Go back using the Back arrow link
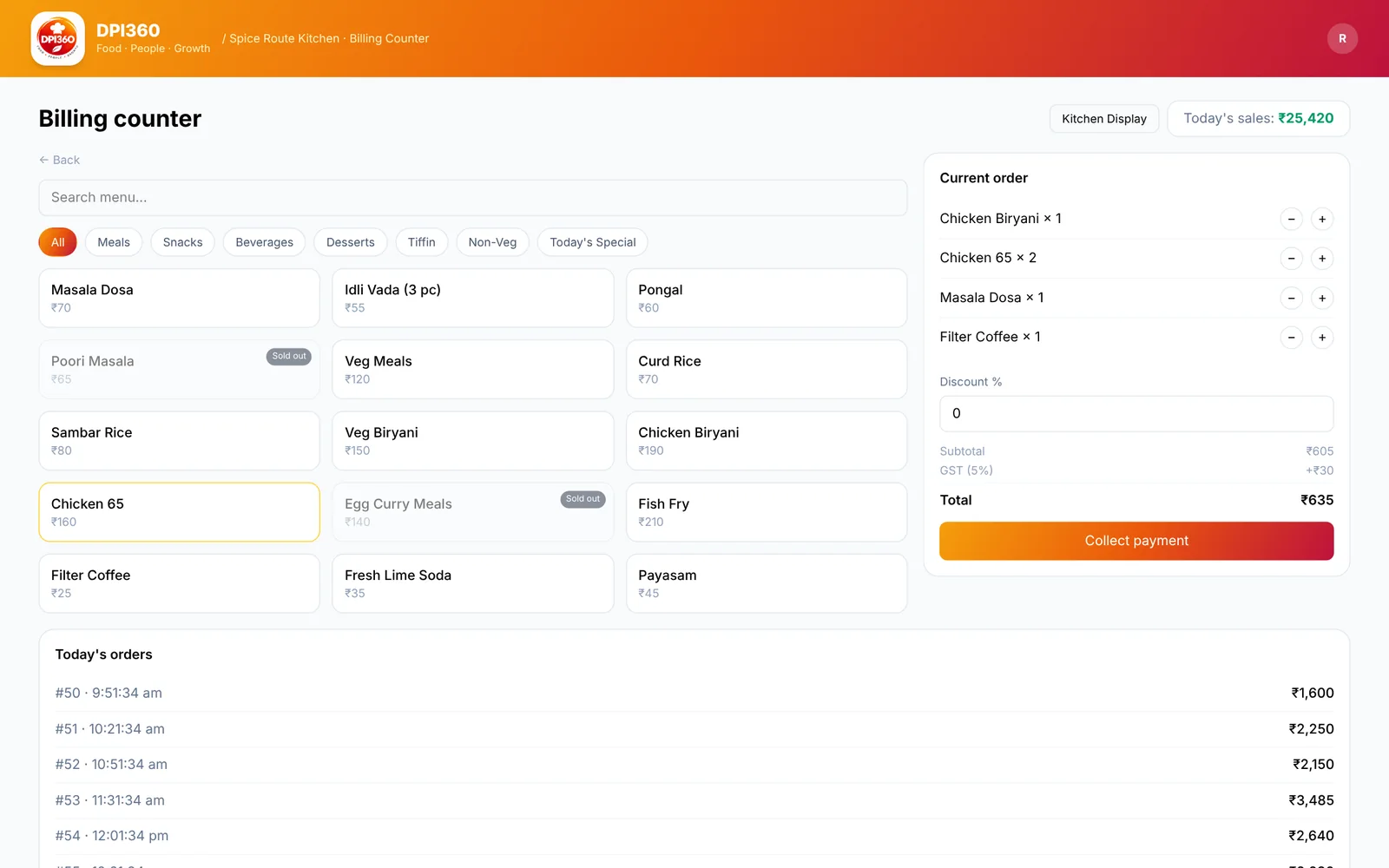1389x868 pixels. (x=59, y=160)
